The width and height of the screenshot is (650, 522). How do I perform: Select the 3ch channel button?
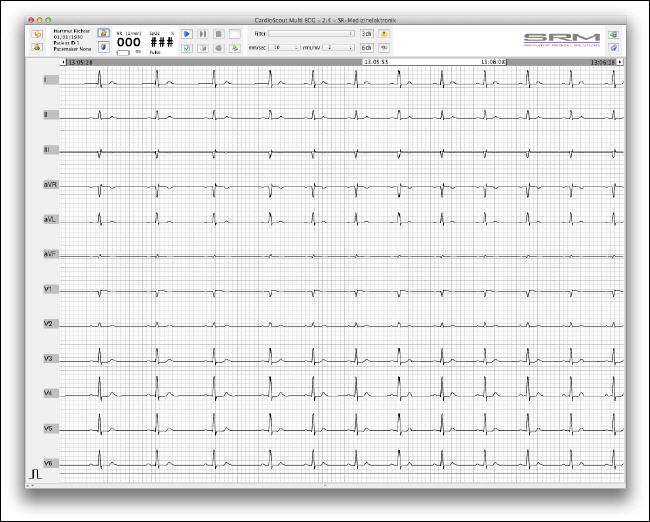tap(367, 33)
